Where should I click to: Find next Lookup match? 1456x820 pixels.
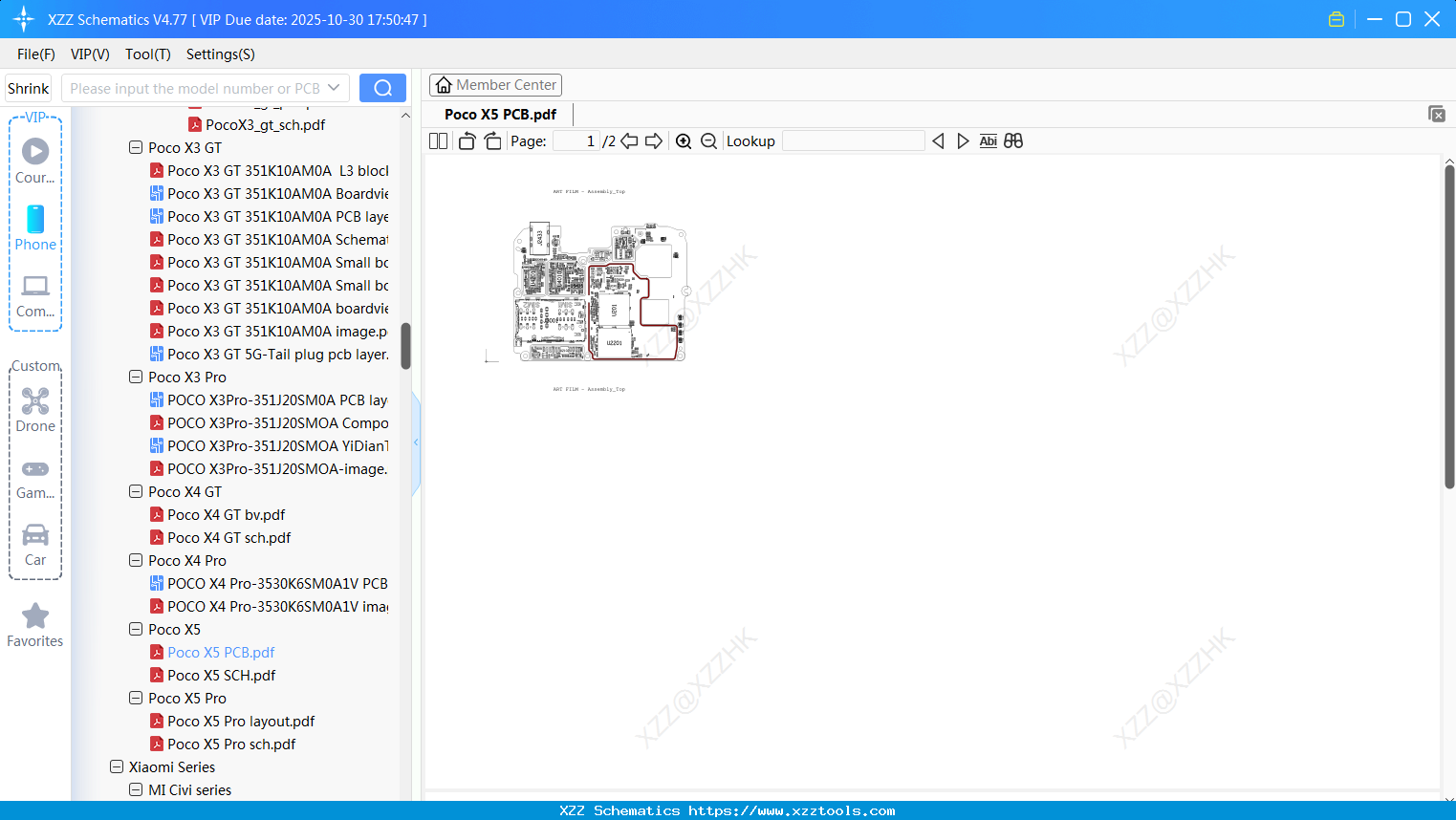point(963,141)
